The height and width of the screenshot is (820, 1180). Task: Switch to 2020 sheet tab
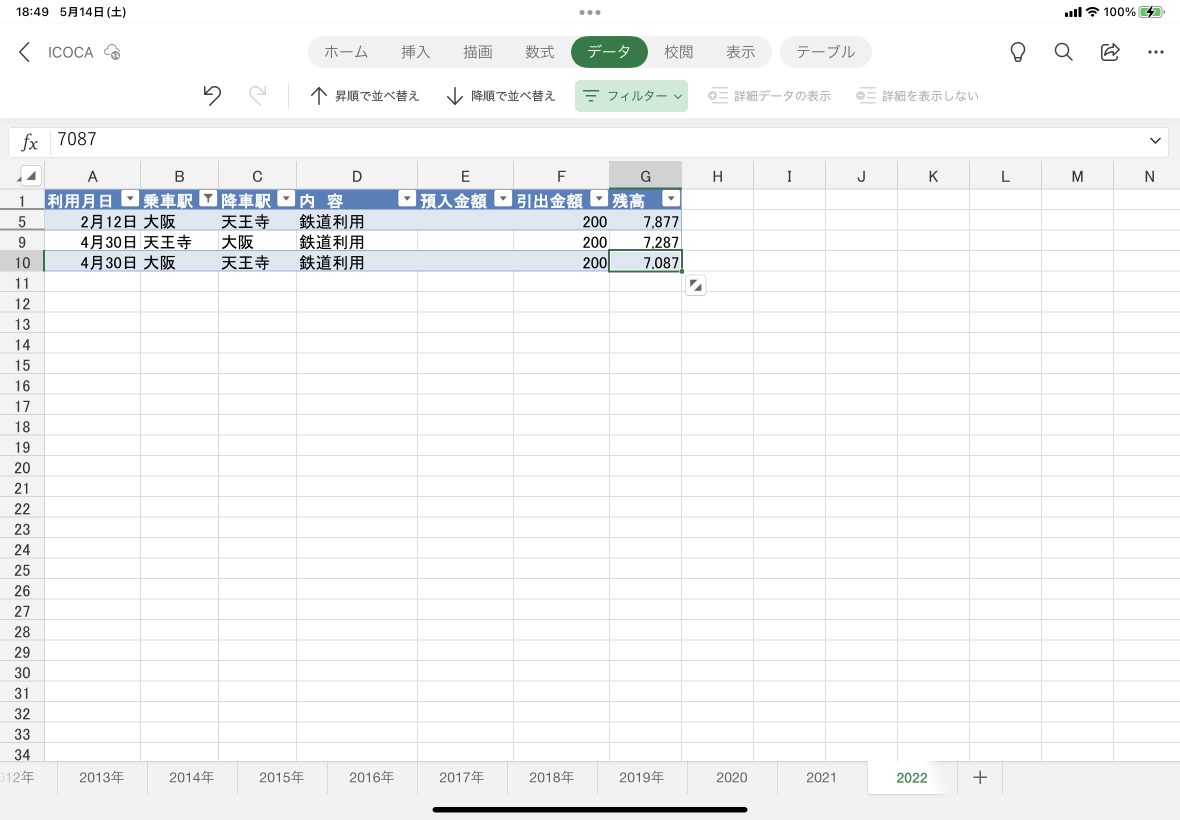[731, 777]
